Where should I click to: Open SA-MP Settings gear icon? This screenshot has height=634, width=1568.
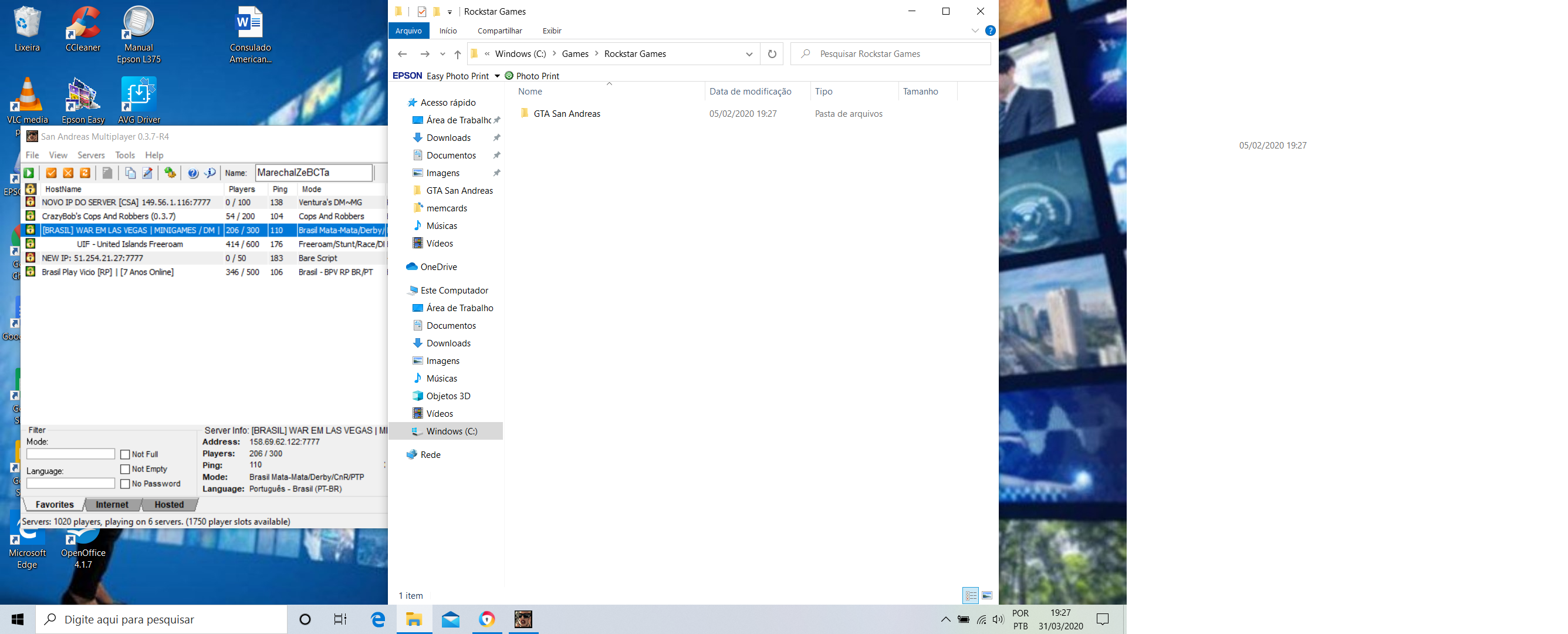(170, 173)
